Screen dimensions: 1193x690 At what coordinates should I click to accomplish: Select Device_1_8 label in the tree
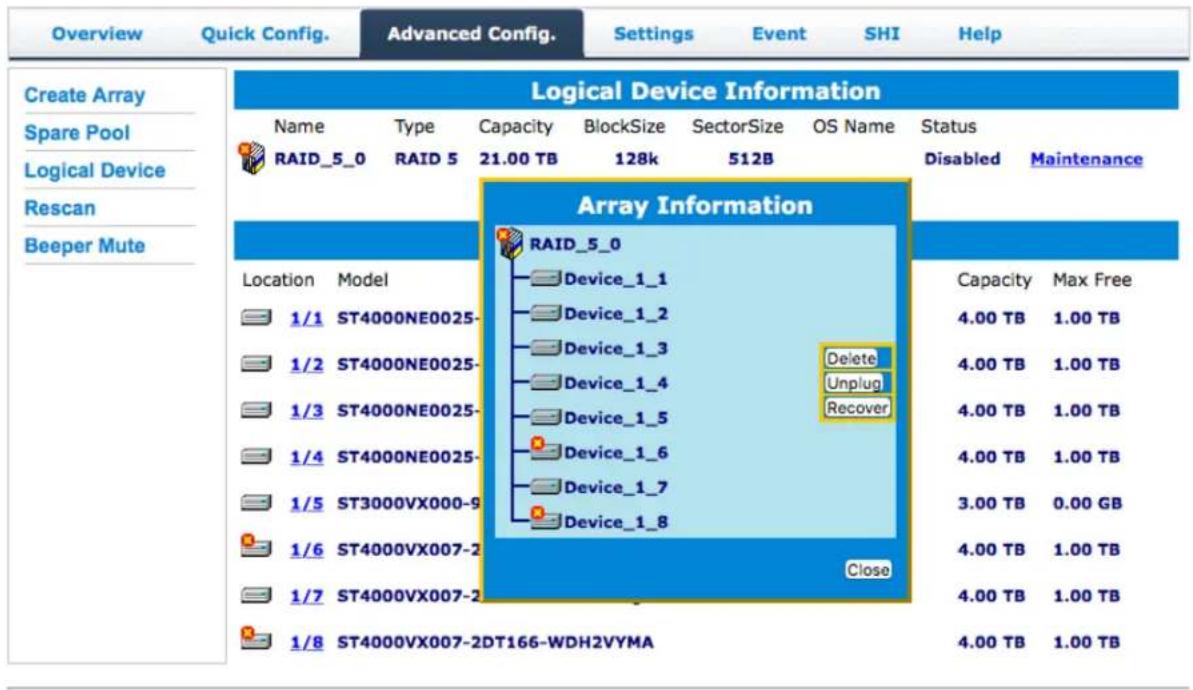tap(616, 522)
